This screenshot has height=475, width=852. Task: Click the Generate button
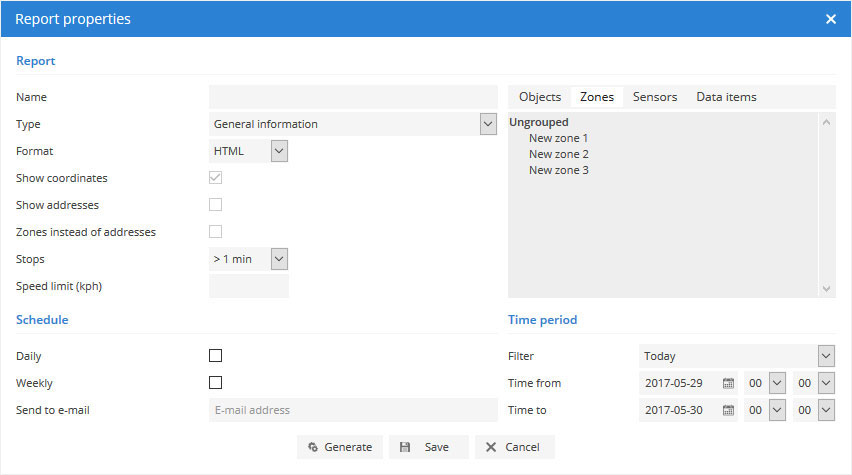[340, 447]
